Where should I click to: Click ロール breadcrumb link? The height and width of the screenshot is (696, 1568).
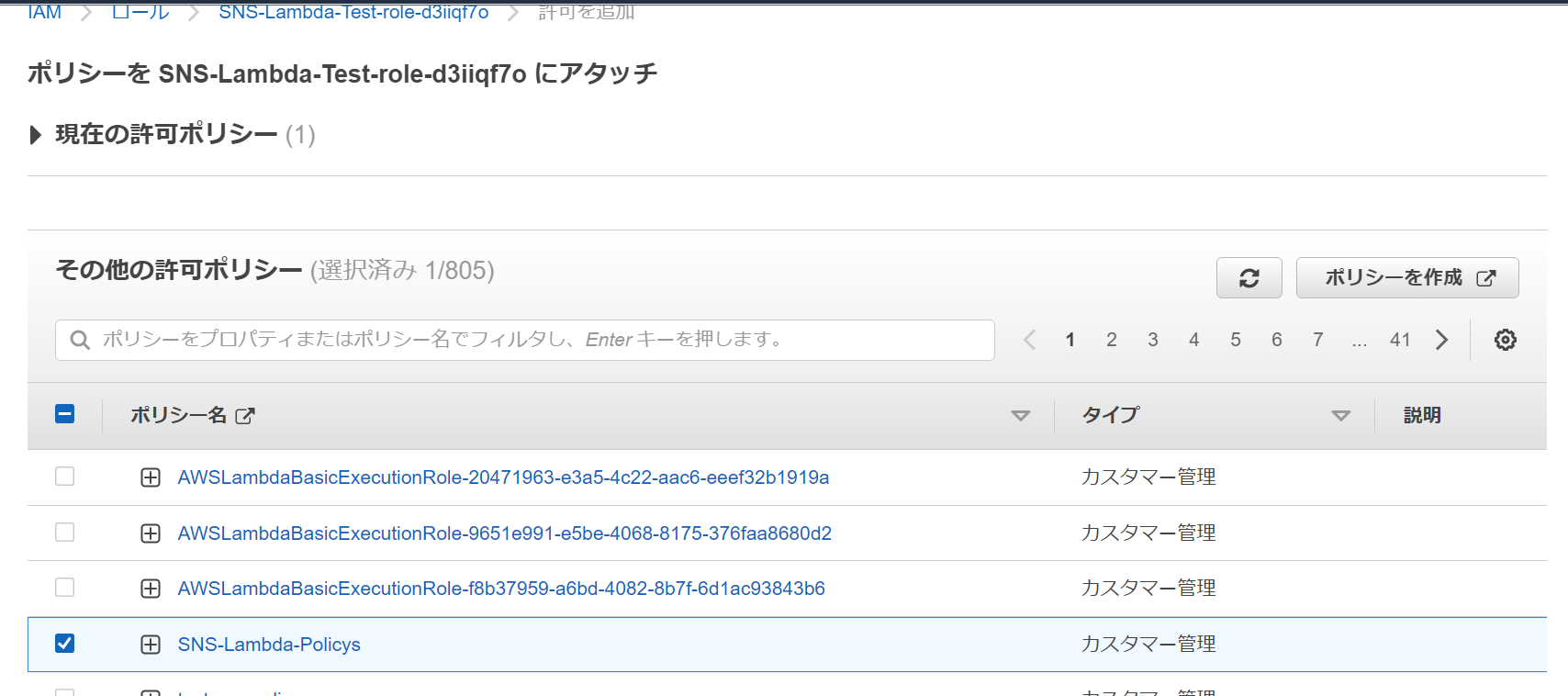point(140,12)
